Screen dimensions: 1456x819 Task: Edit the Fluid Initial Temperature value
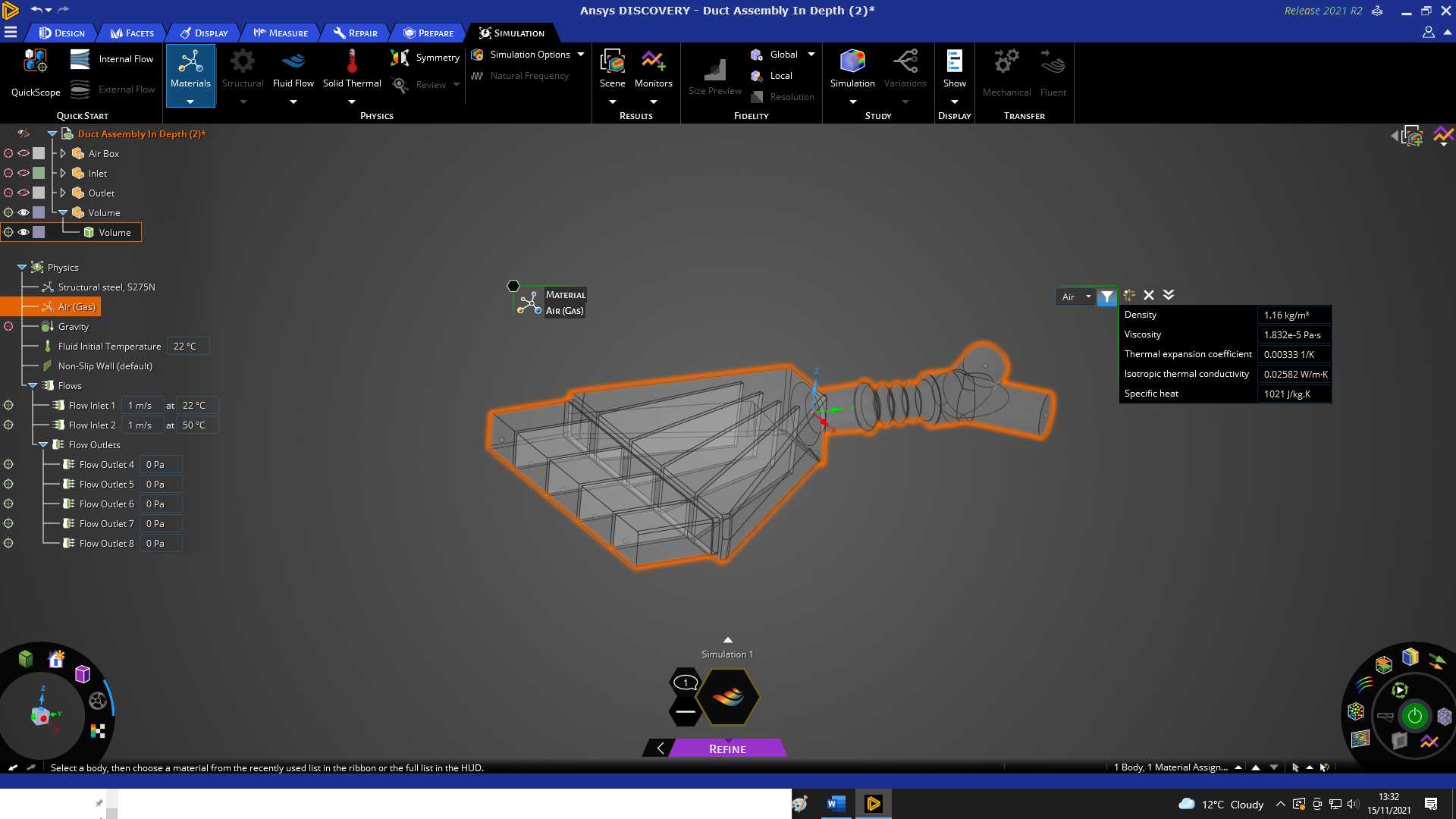click(x=187, y=347)
